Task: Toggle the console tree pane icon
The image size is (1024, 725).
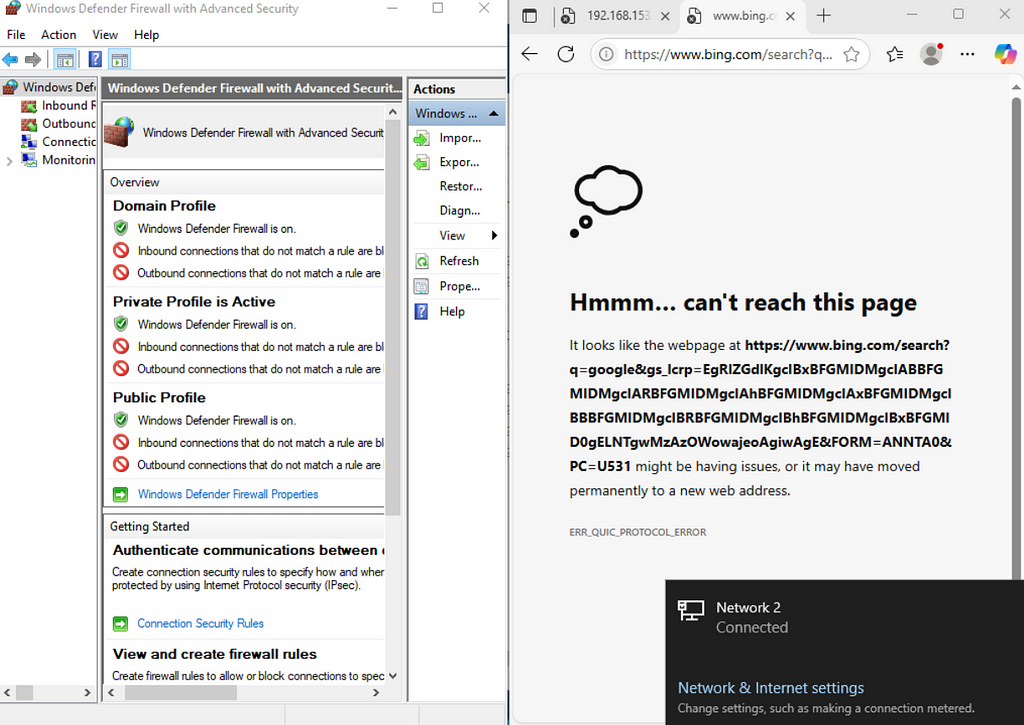Action: (x=65, y=60)
